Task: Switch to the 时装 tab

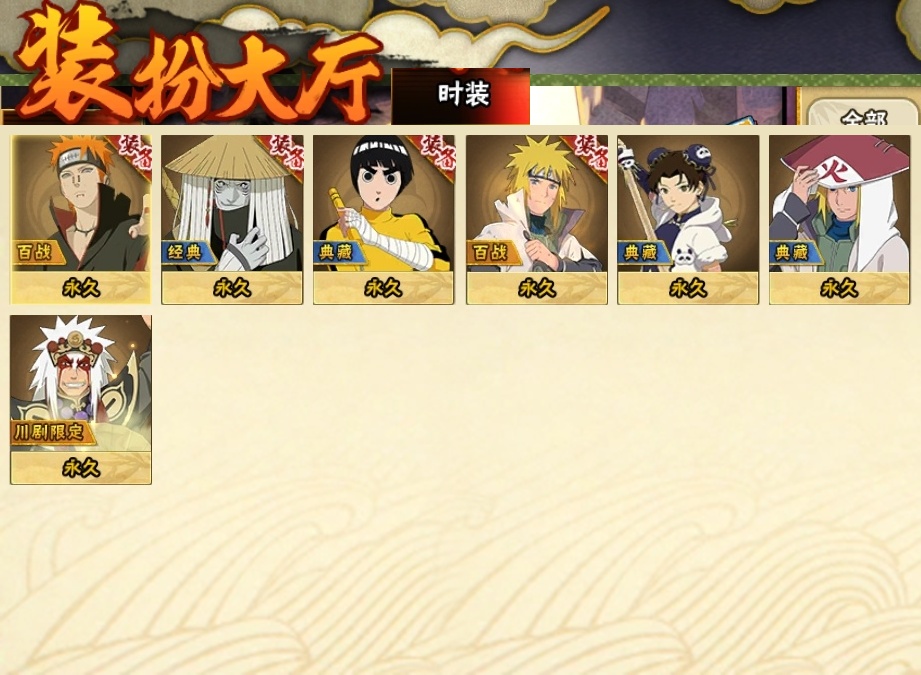Action: (x=461, y=96)
